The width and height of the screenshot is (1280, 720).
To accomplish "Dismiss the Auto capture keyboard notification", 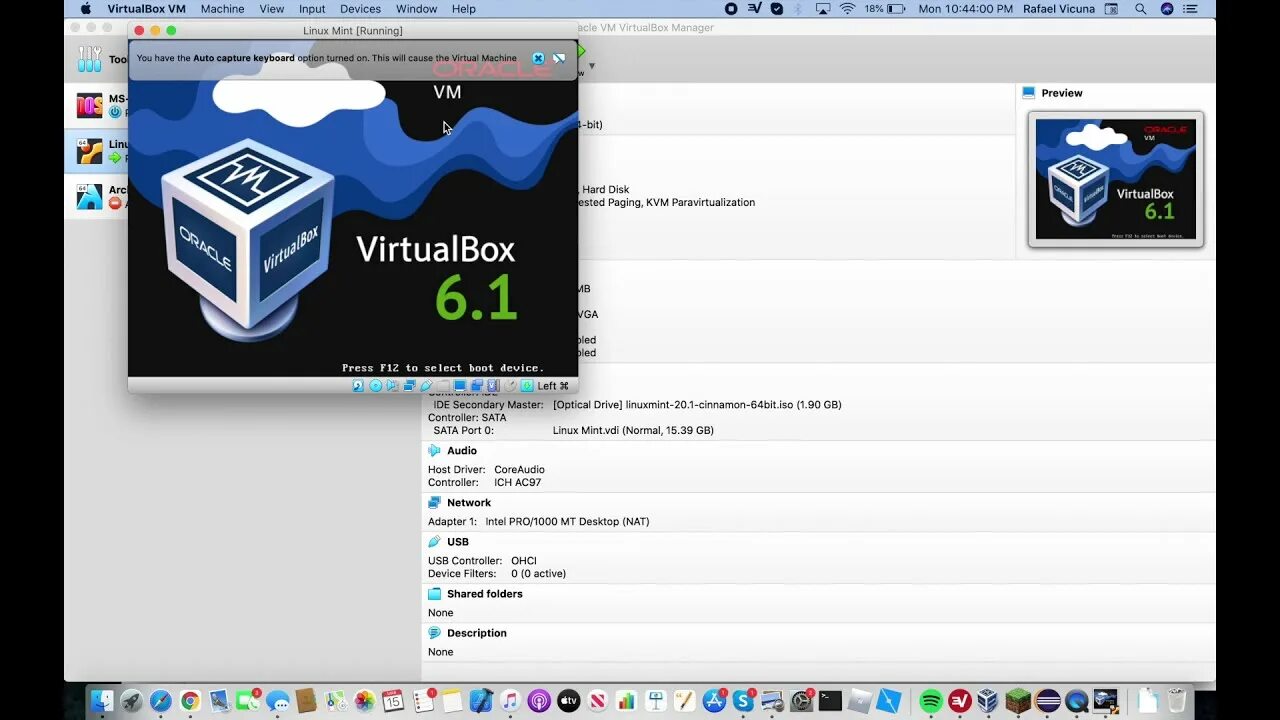I will pyautogui.click(x=538, y=58).
